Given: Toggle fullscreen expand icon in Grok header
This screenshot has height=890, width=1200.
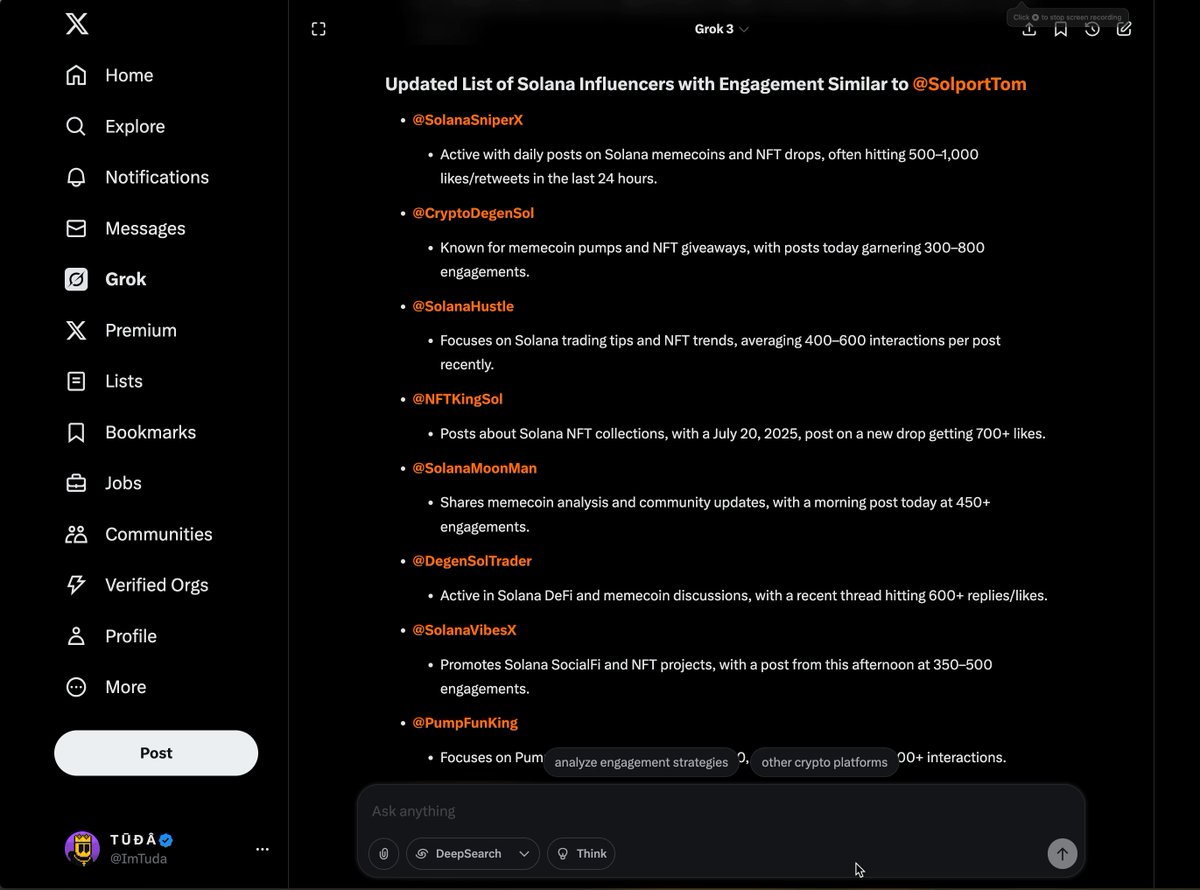Looking at the screenshot, I should point(318,29).
